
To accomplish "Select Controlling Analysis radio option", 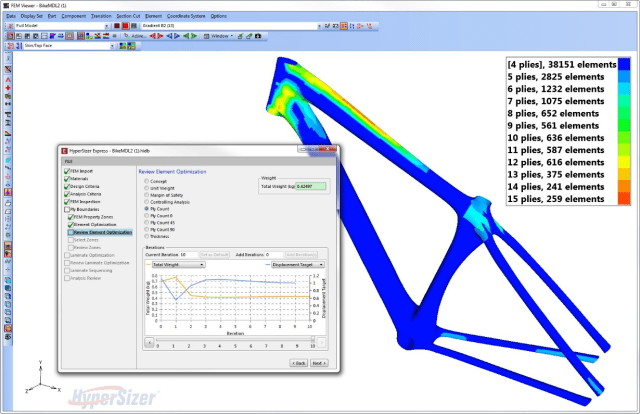I will pos(147,202).
